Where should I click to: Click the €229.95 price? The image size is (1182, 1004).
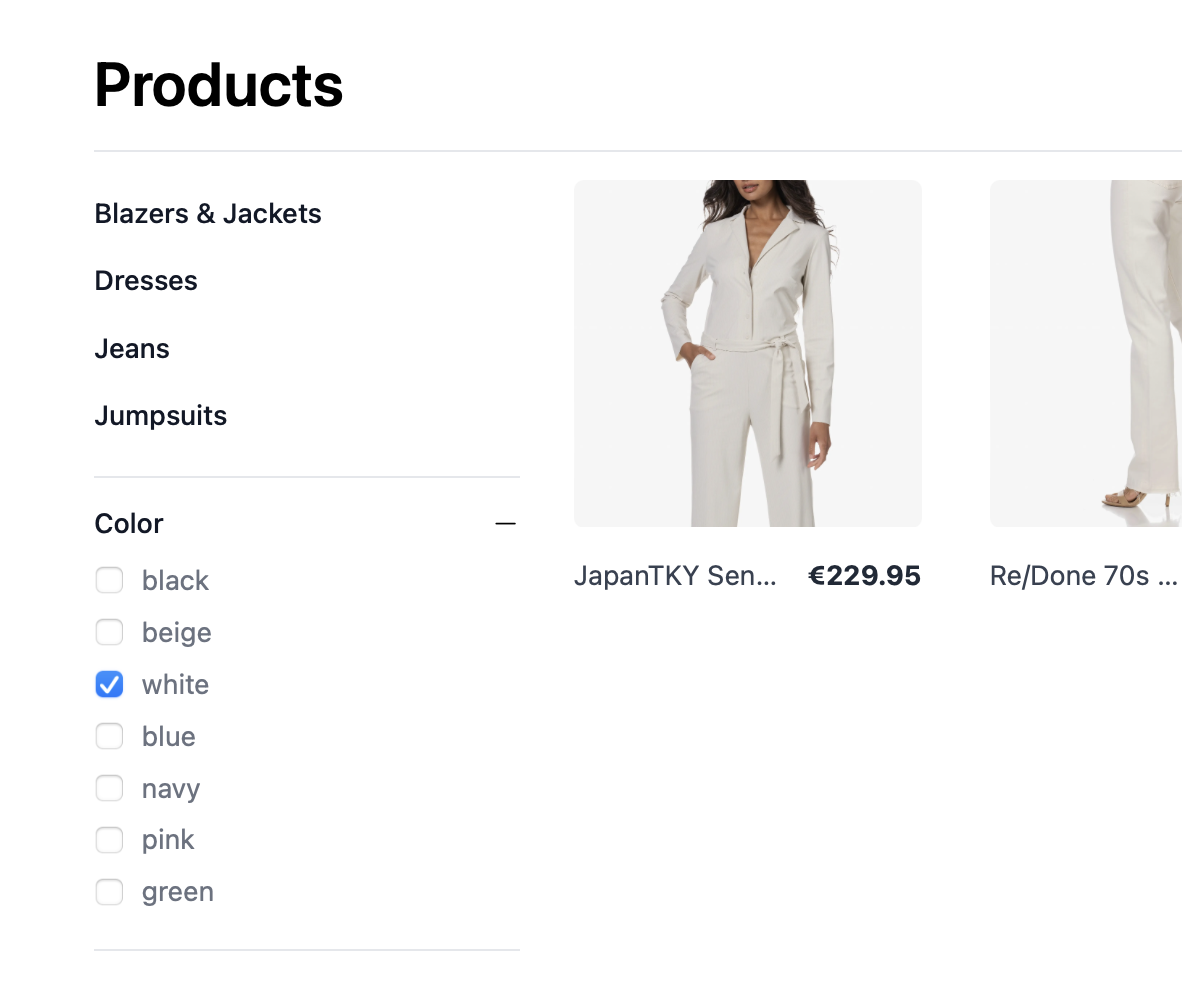(864, 577)
